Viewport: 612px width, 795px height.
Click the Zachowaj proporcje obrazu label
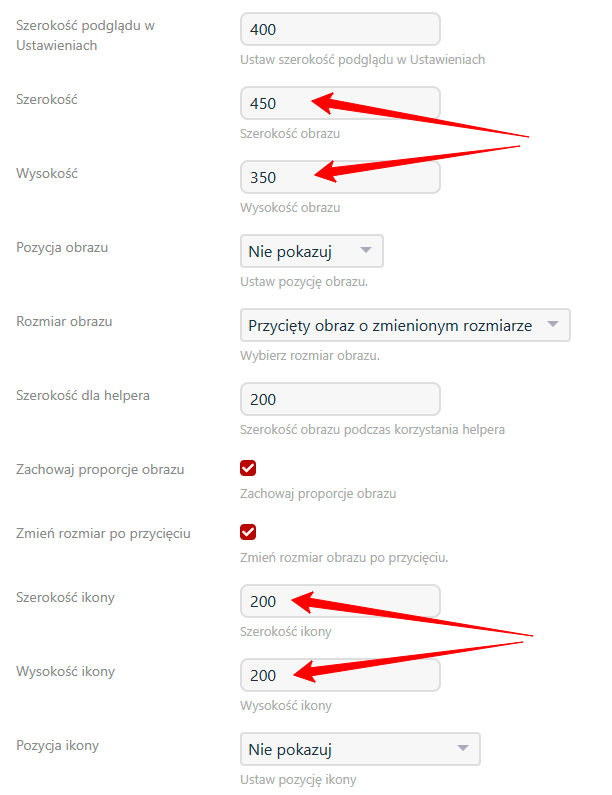click(x=100, y=469)
